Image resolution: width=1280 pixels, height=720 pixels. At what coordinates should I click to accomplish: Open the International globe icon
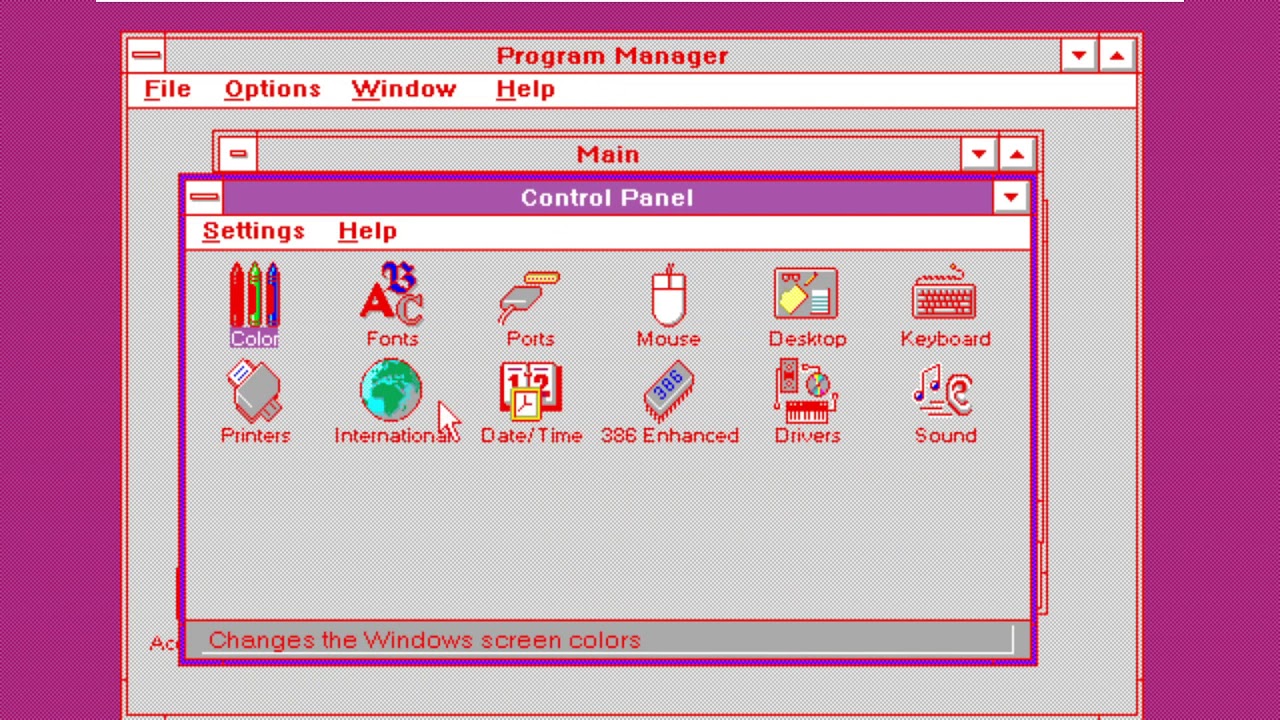(392, 403)
